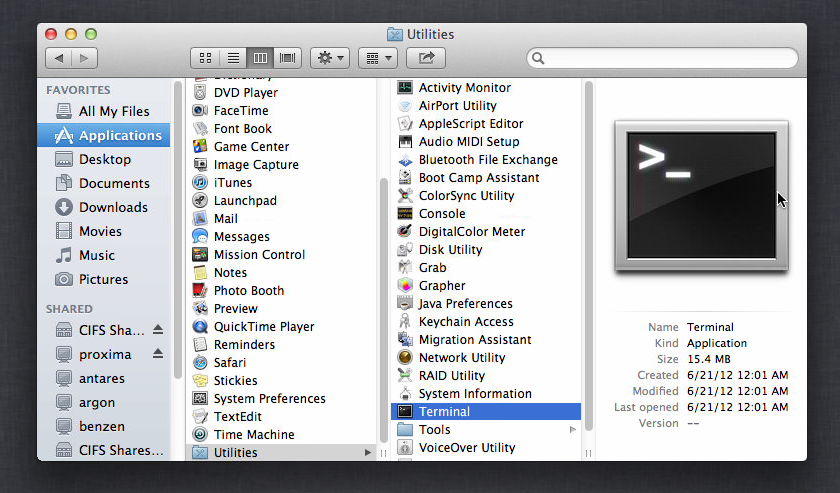The width and height of the screenshot is (840, 493).
Task: Select benzen in Shared list
Action: click(103, 427)
